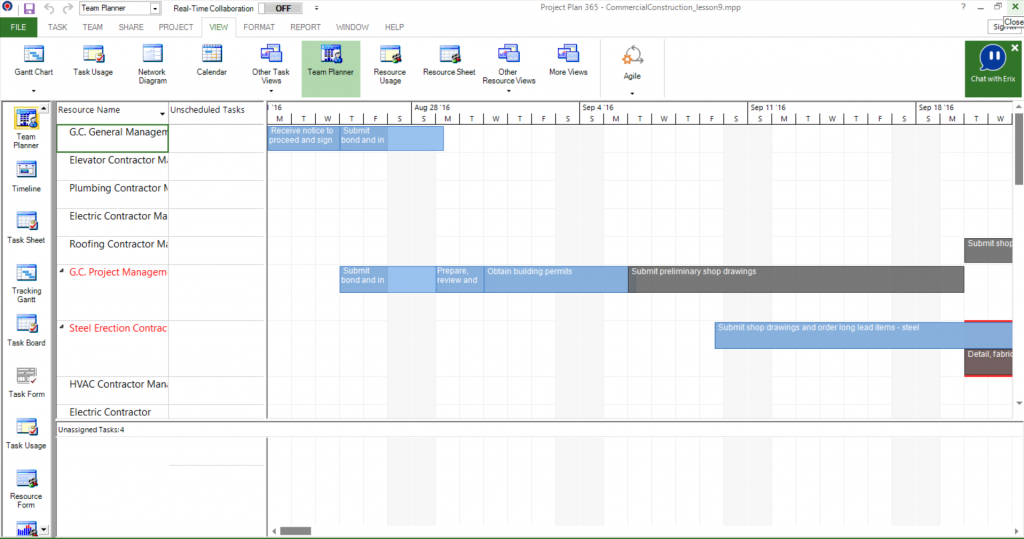The image size is (1024, 539).
Task: Click the Save icon in title bar
Action: 29,8
